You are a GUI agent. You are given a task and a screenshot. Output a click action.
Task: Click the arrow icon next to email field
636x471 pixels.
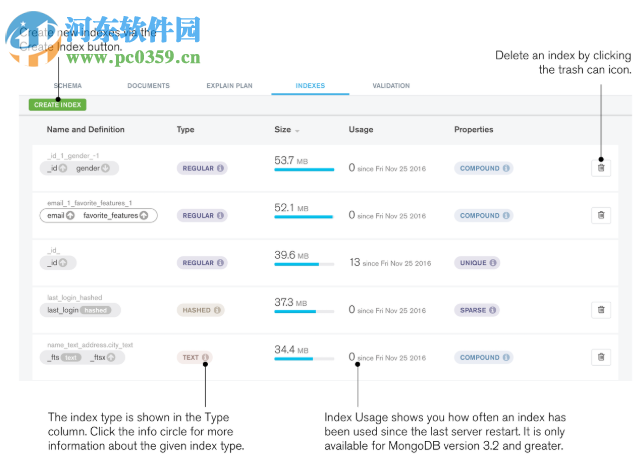tap(70, 215)
